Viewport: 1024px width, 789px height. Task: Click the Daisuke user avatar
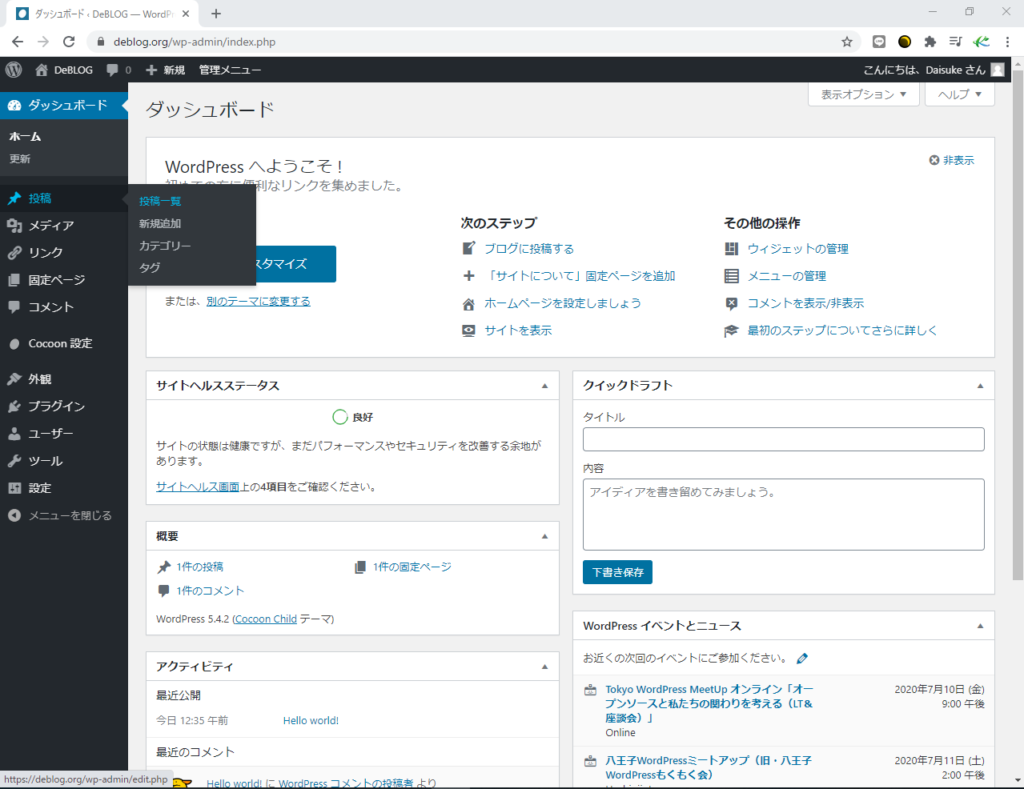click(997, 69)
